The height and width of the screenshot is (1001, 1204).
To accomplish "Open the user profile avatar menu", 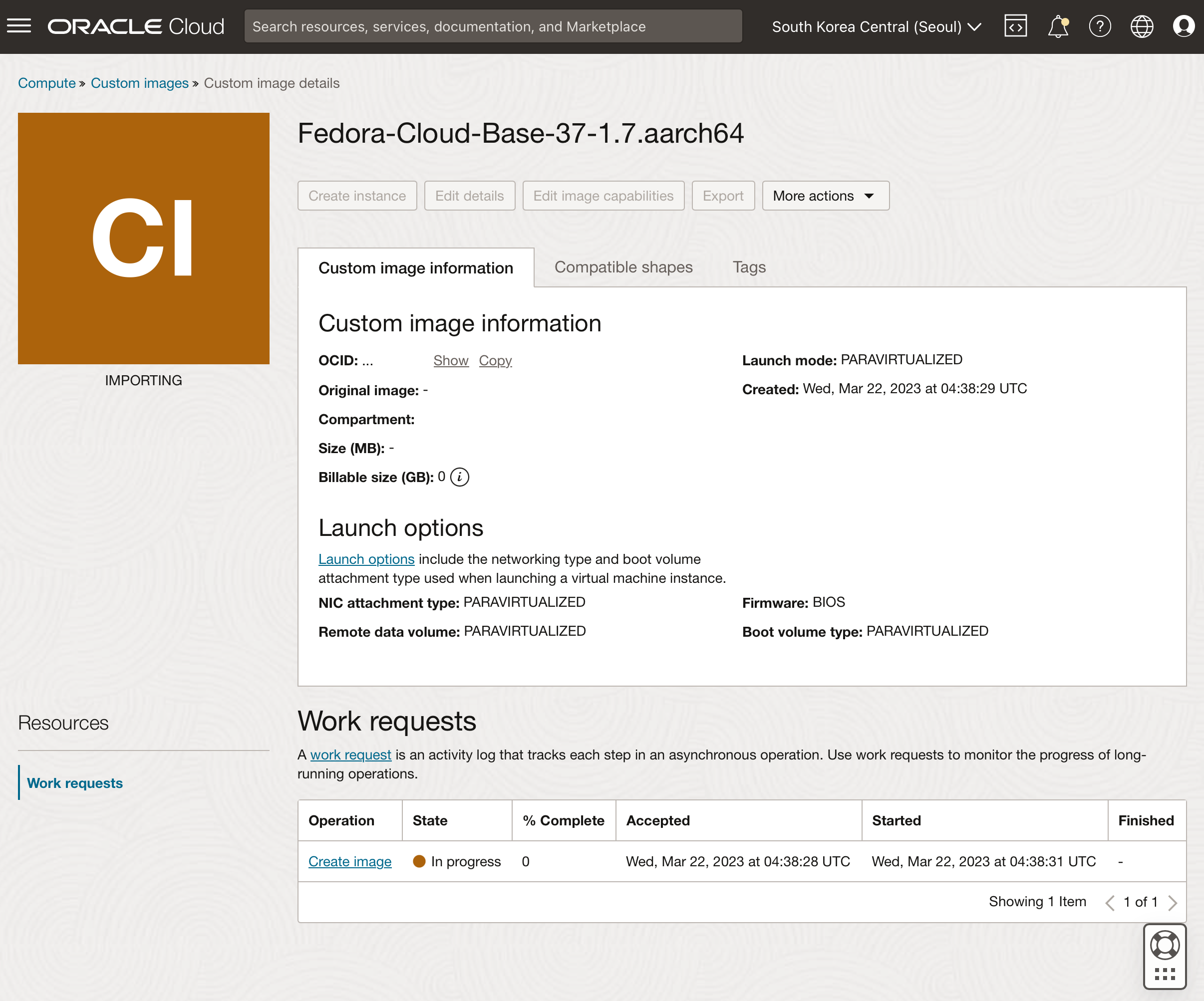I will coord(1184,26).
